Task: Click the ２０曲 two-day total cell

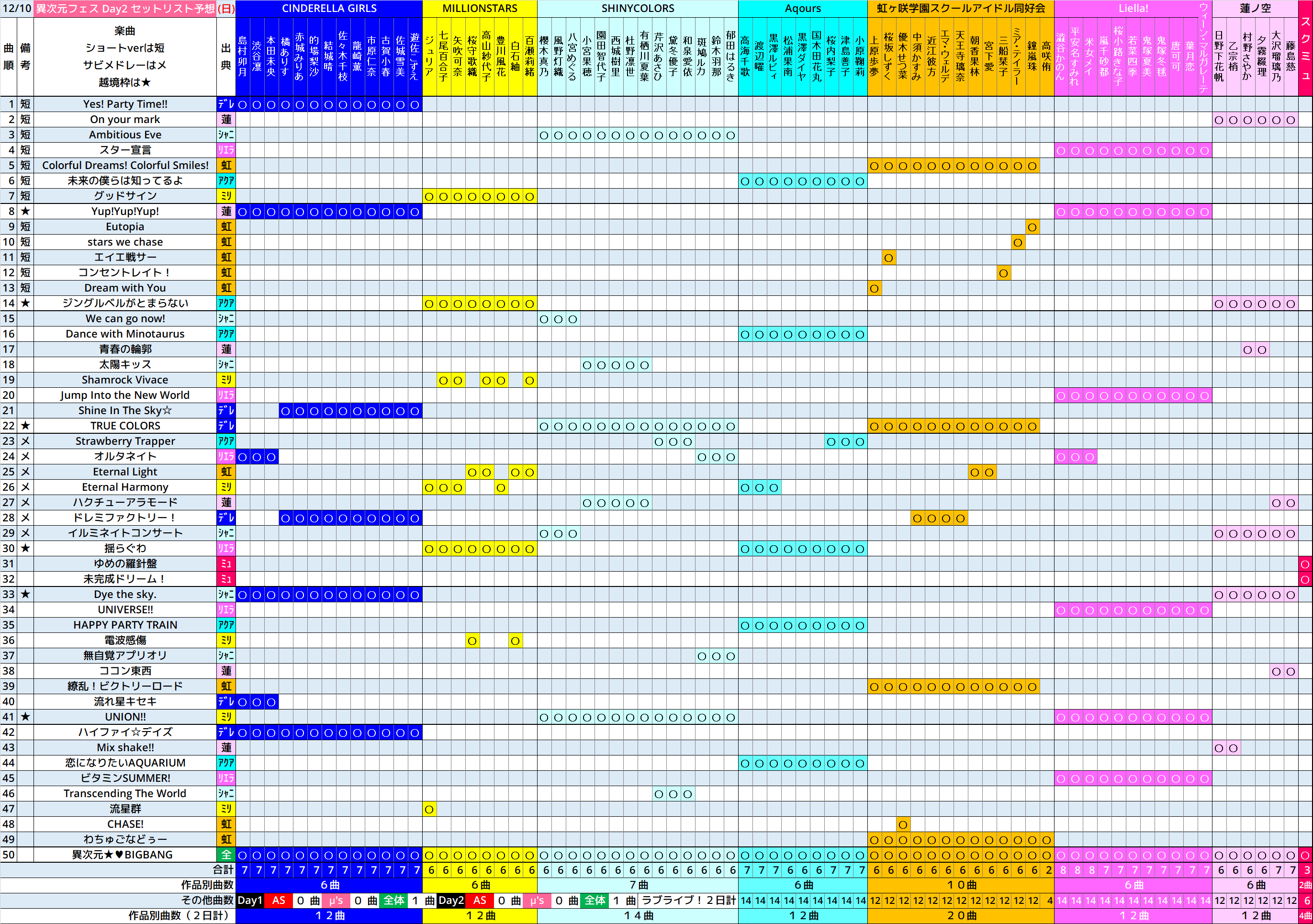Action: pos(961,916)
